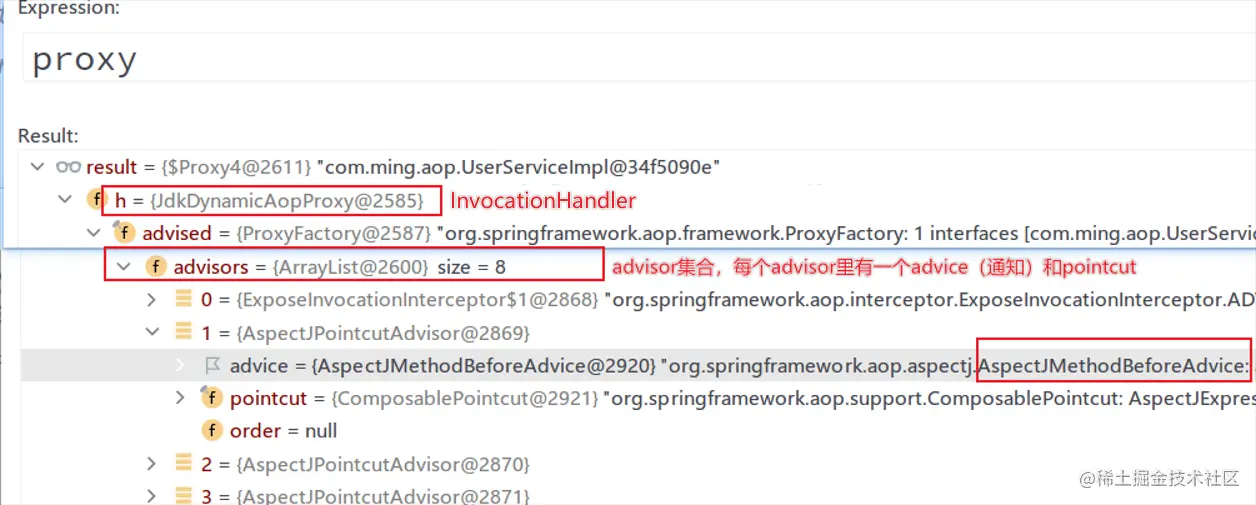Collapse the result node chevron
1256x505 pixels.
pos(38,167)
